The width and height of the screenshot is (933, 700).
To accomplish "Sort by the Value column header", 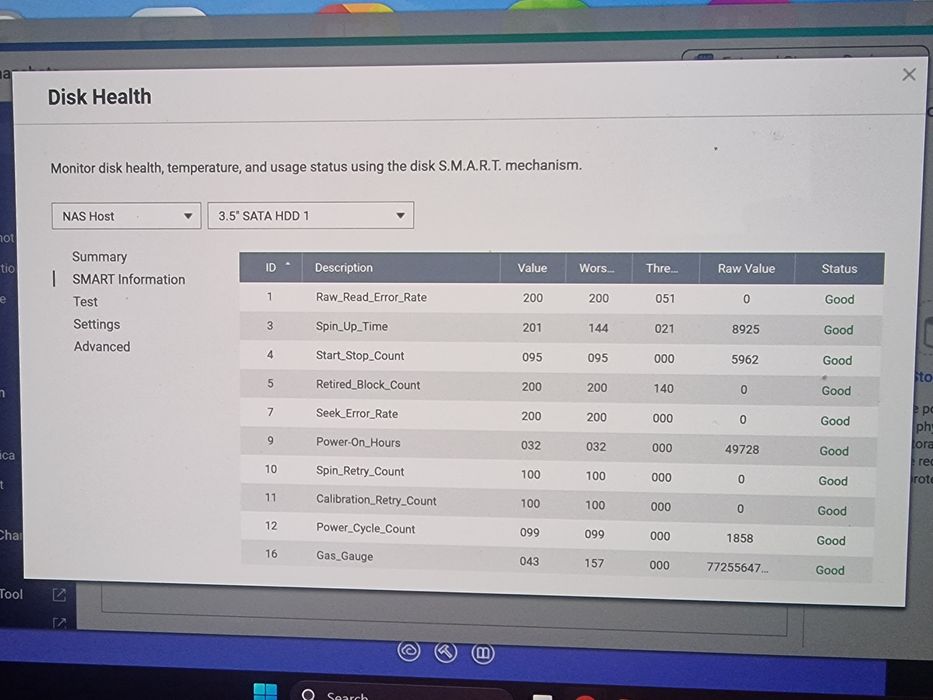I will 532,268.
